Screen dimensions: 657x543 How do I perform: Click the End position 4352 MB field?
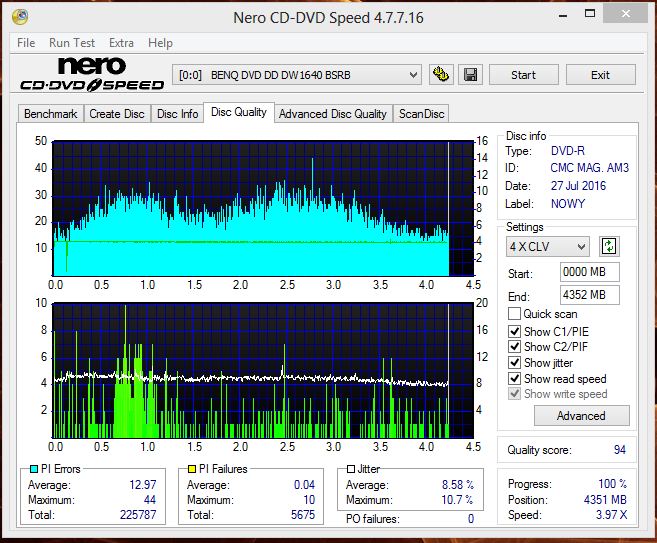[x=589, y=295]
